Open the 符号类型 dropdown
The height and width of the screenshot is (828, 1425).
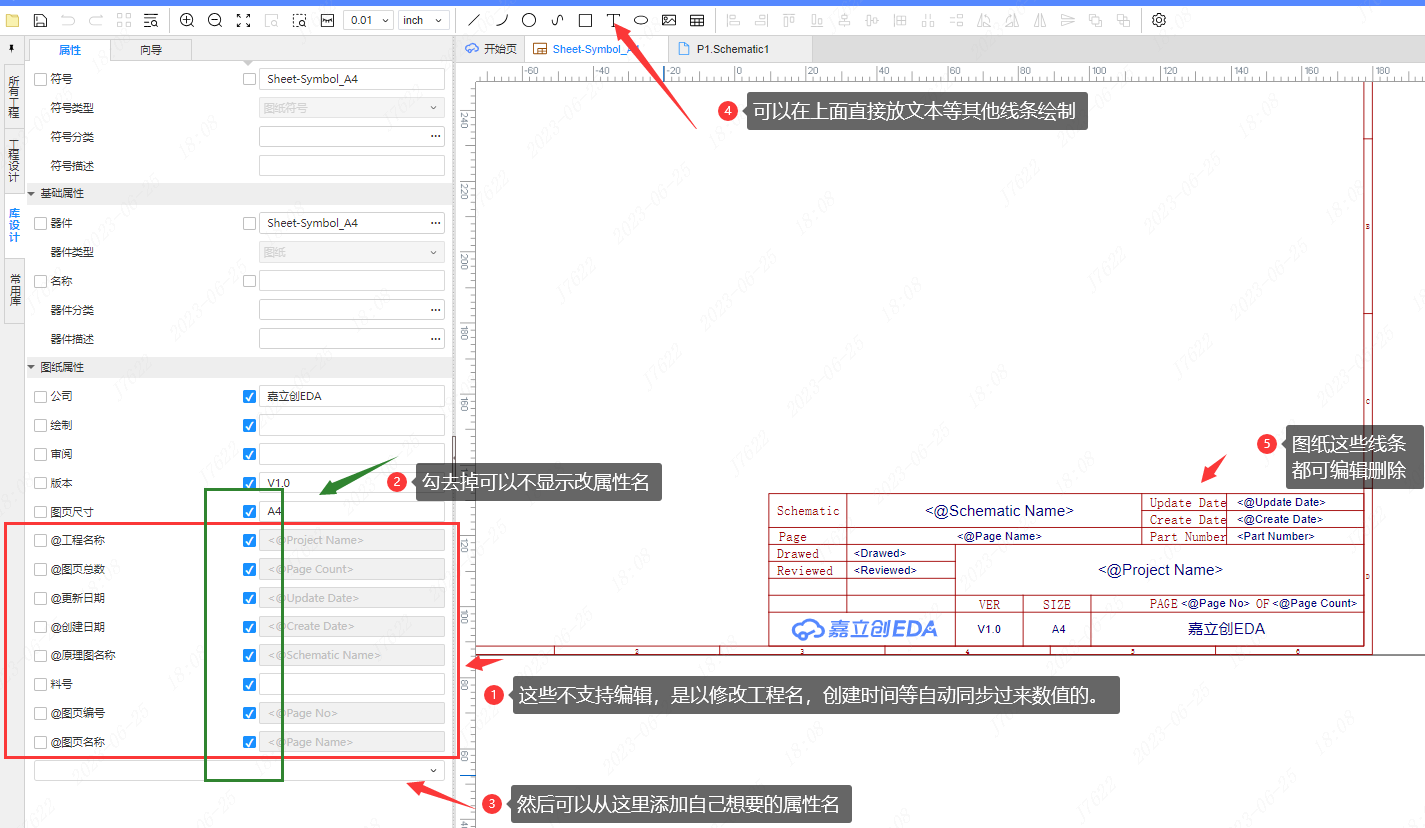tap(352, 108)
